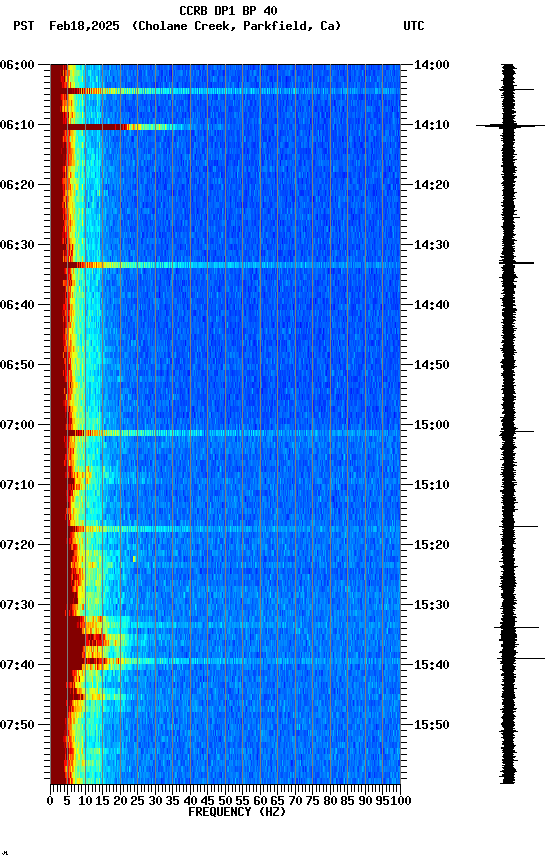Click the 20 Hz frequency axis label
Viewport: 552px width, 864px height.
click(x=120, y=801)
